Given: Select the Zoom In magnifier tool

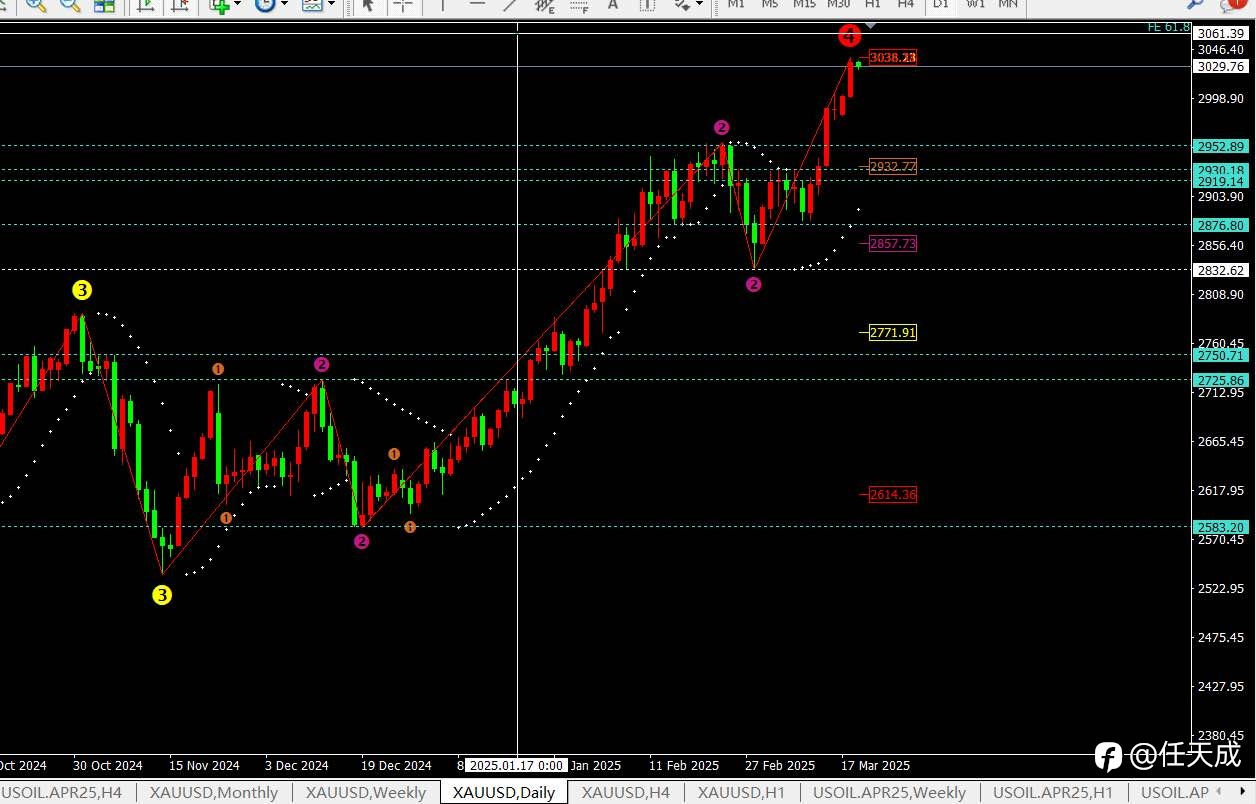Looking at the screenshot, I should (x=36, y=5).
